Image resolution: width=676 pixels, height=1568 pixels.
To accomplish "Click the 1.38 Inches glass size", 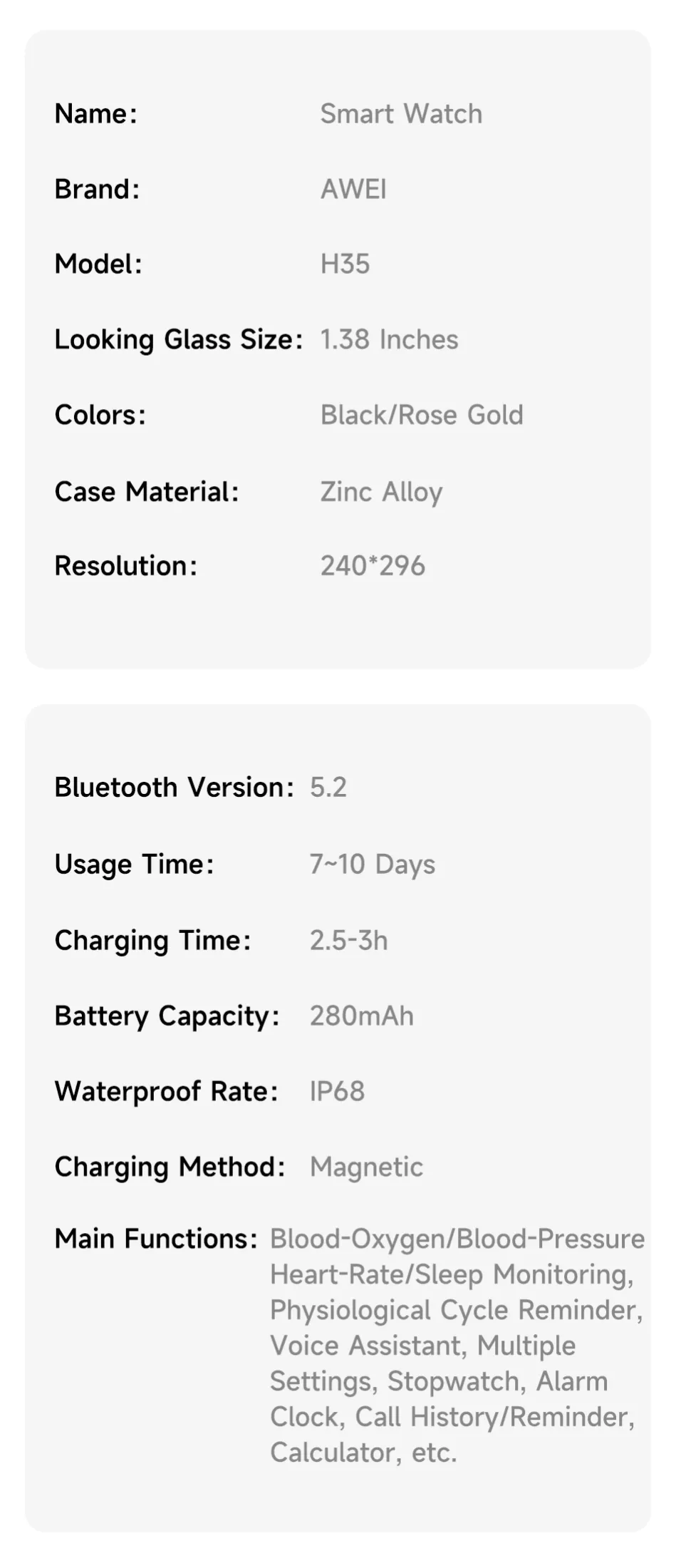I will pyautogui.click(x=389, y=339).
